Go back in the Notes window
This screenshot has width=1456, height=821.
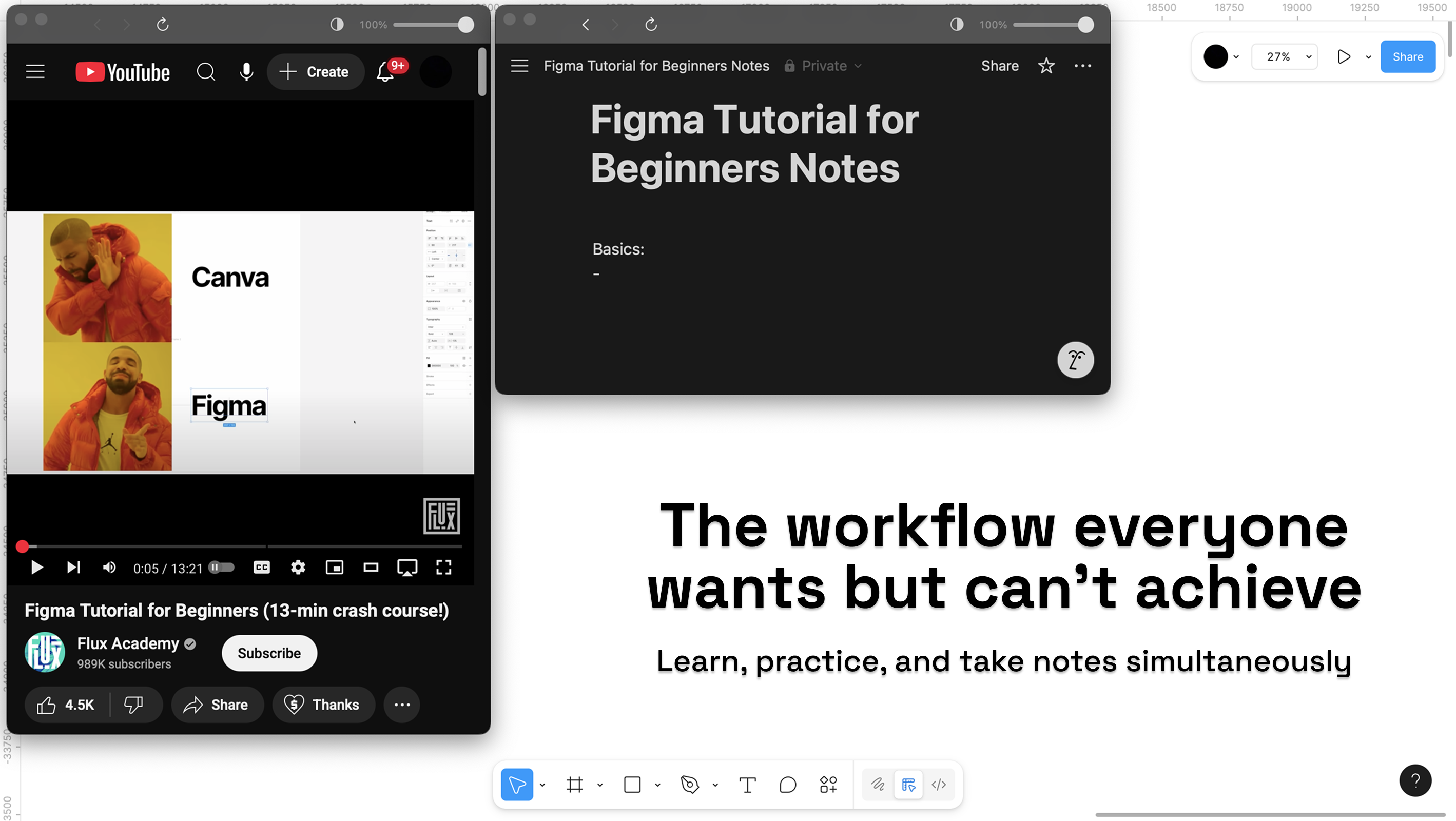click(x=586, y=24)
